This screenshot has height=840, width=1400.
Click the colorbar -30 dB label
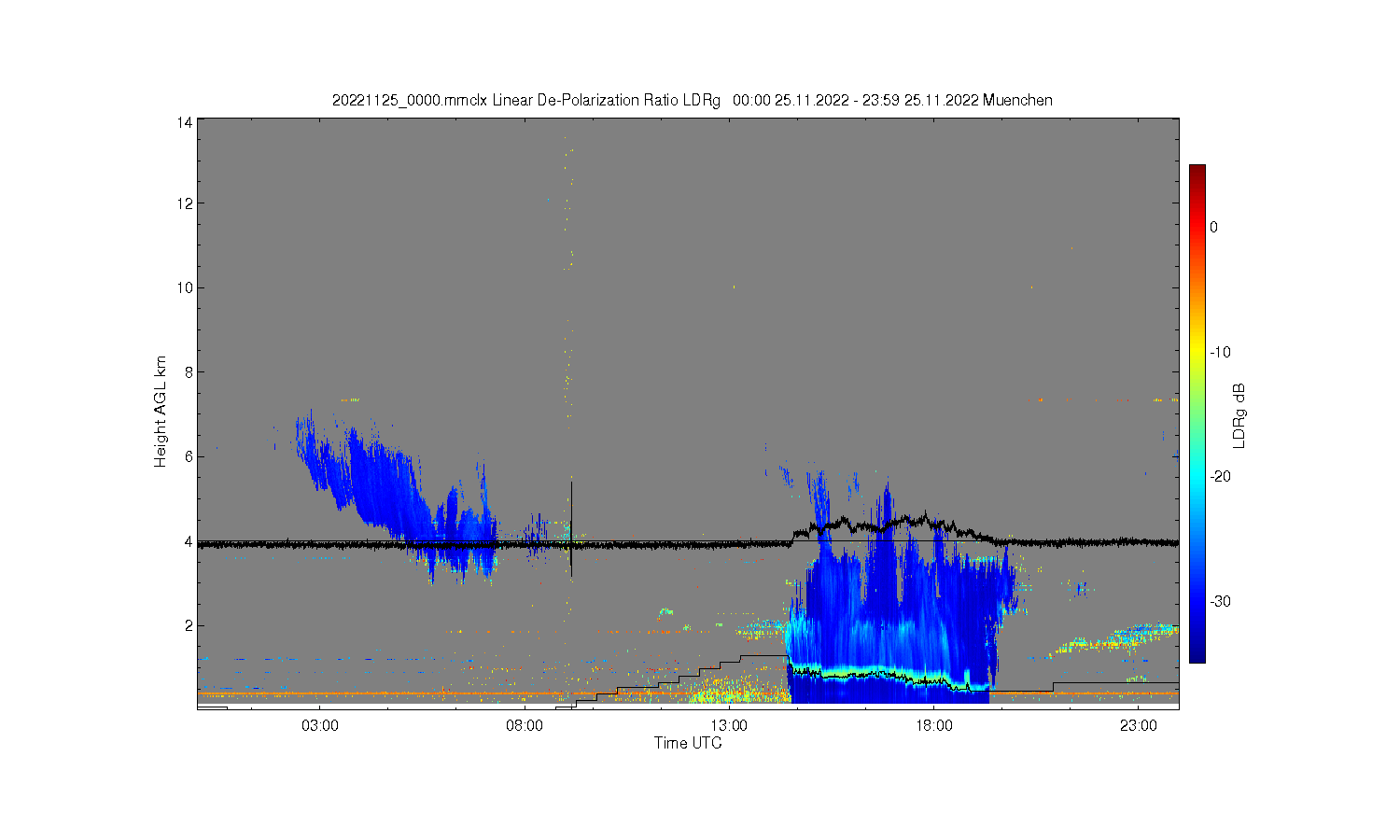[1220, 601]
